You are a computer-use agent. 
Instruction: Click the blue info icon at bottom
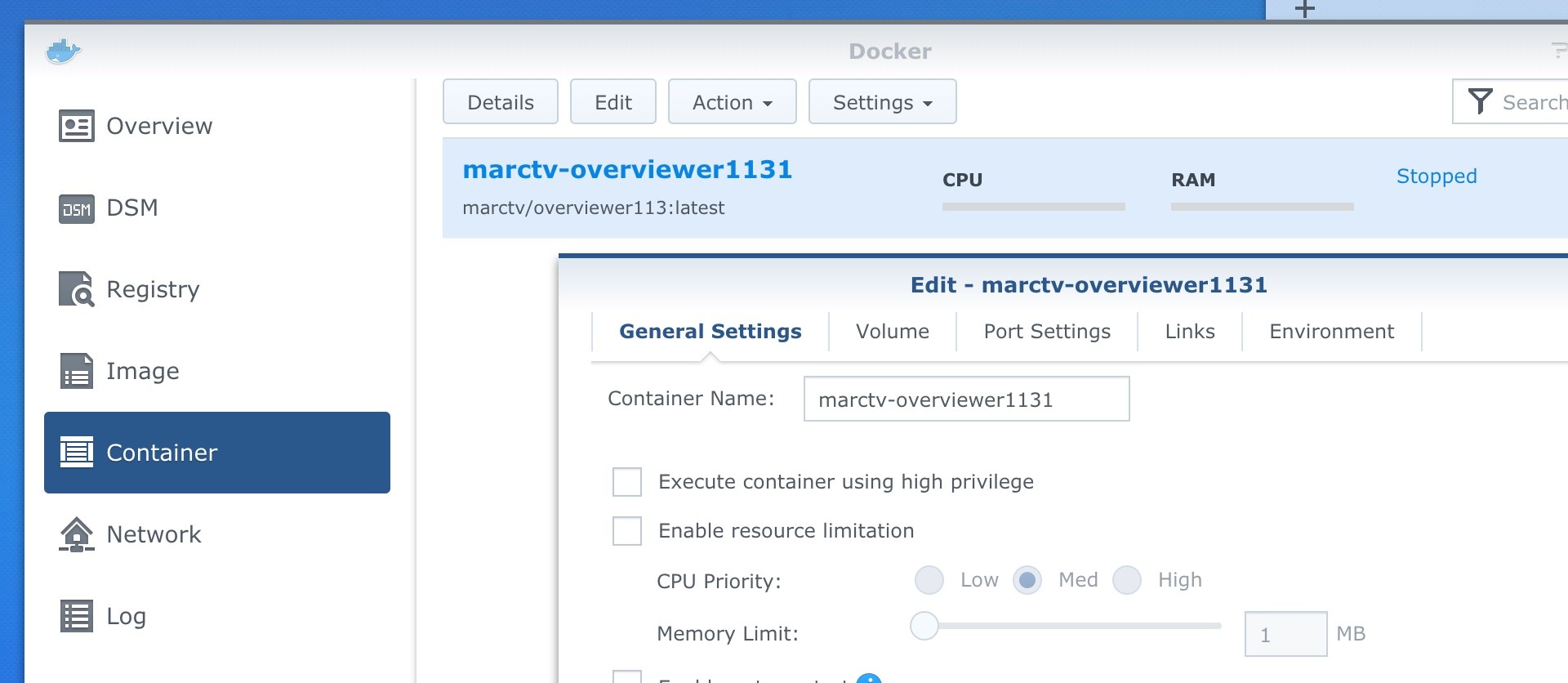pyautogui.click(x=869, y=678)
